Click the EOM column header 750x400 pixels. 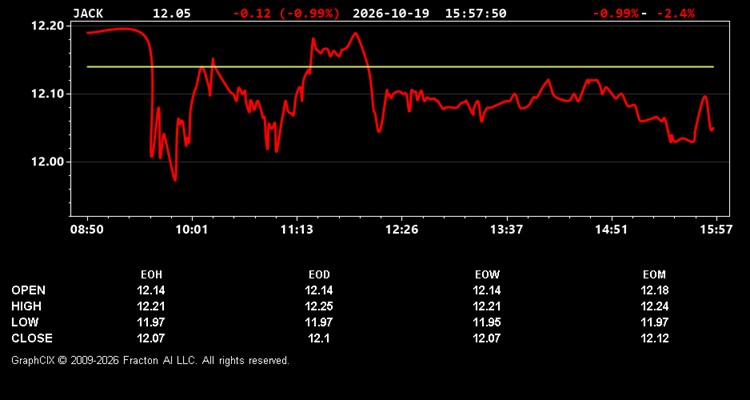(x=654, y=275)
